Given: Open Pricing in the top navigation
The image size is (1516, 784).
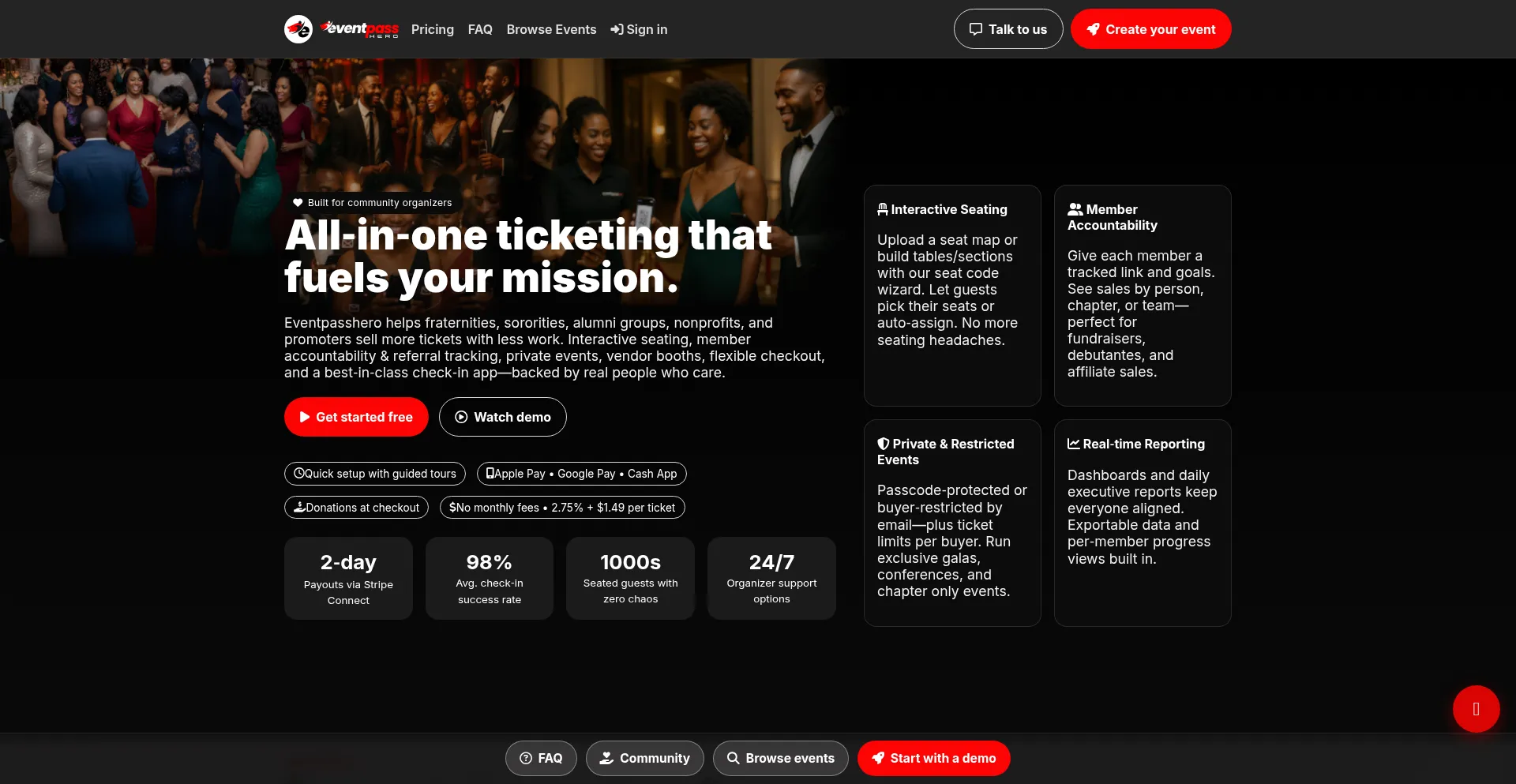Looking at the screenshot, I should click(433, 29).
